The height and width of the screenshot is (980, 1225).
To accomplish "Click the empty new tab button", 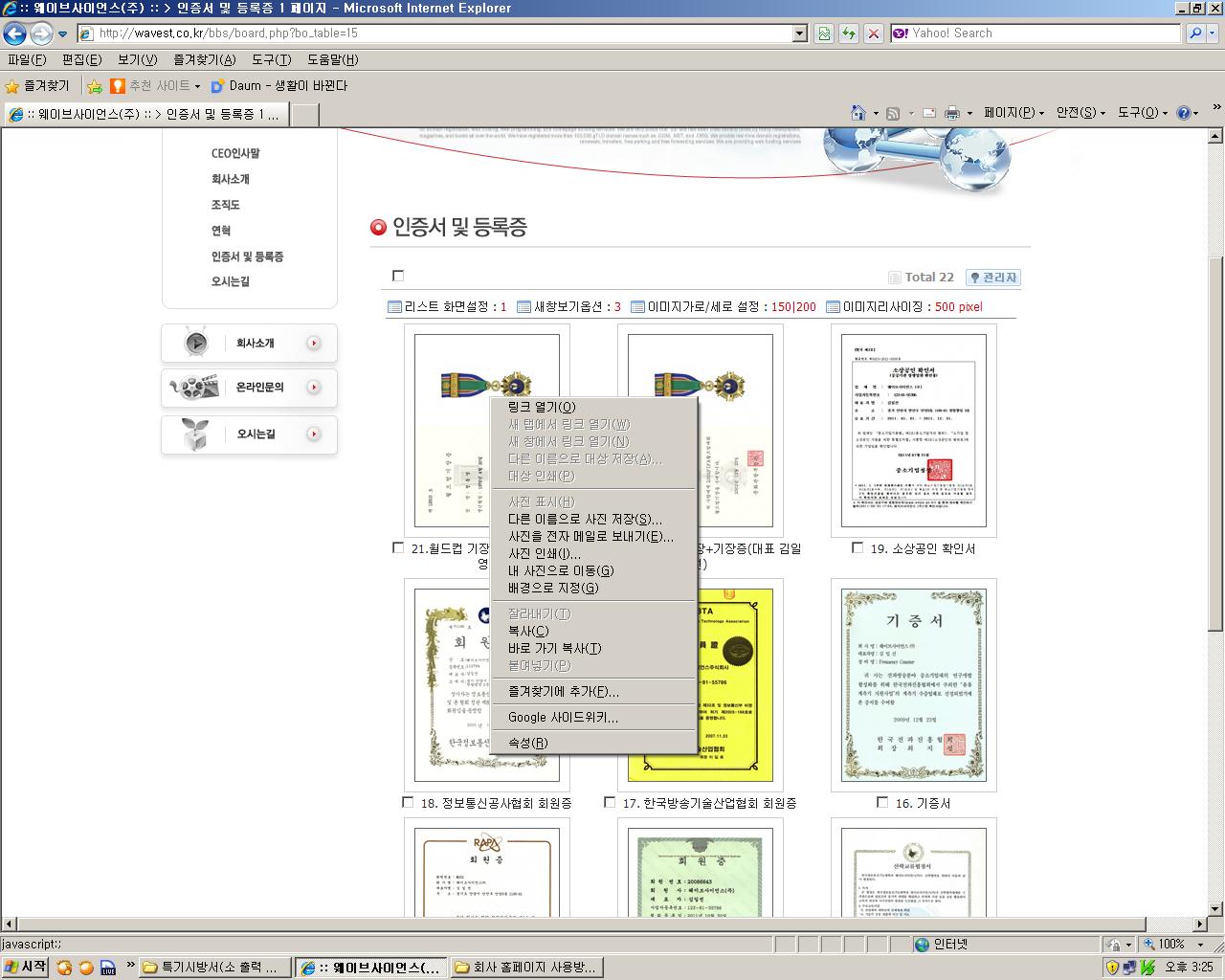I will [304, 115].
